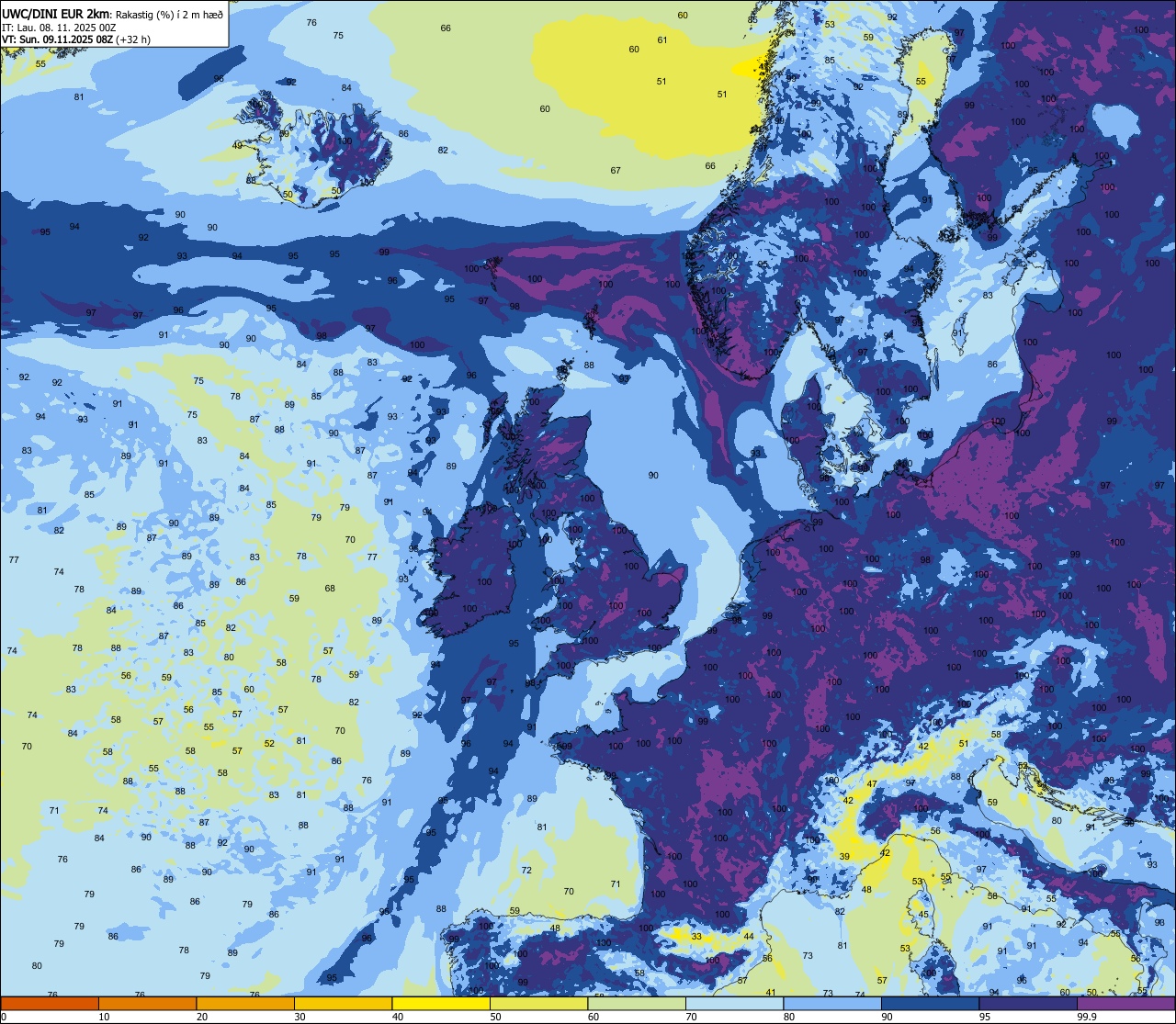Click the 0–10 dark orange legend swatch
Viewport: 1176px width, 1024px height.
[50, 1003]
